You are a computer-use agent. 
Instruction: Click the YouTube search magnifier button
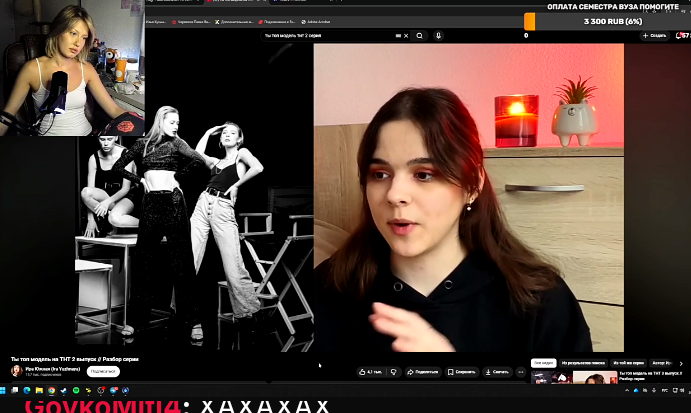(420, 36)
